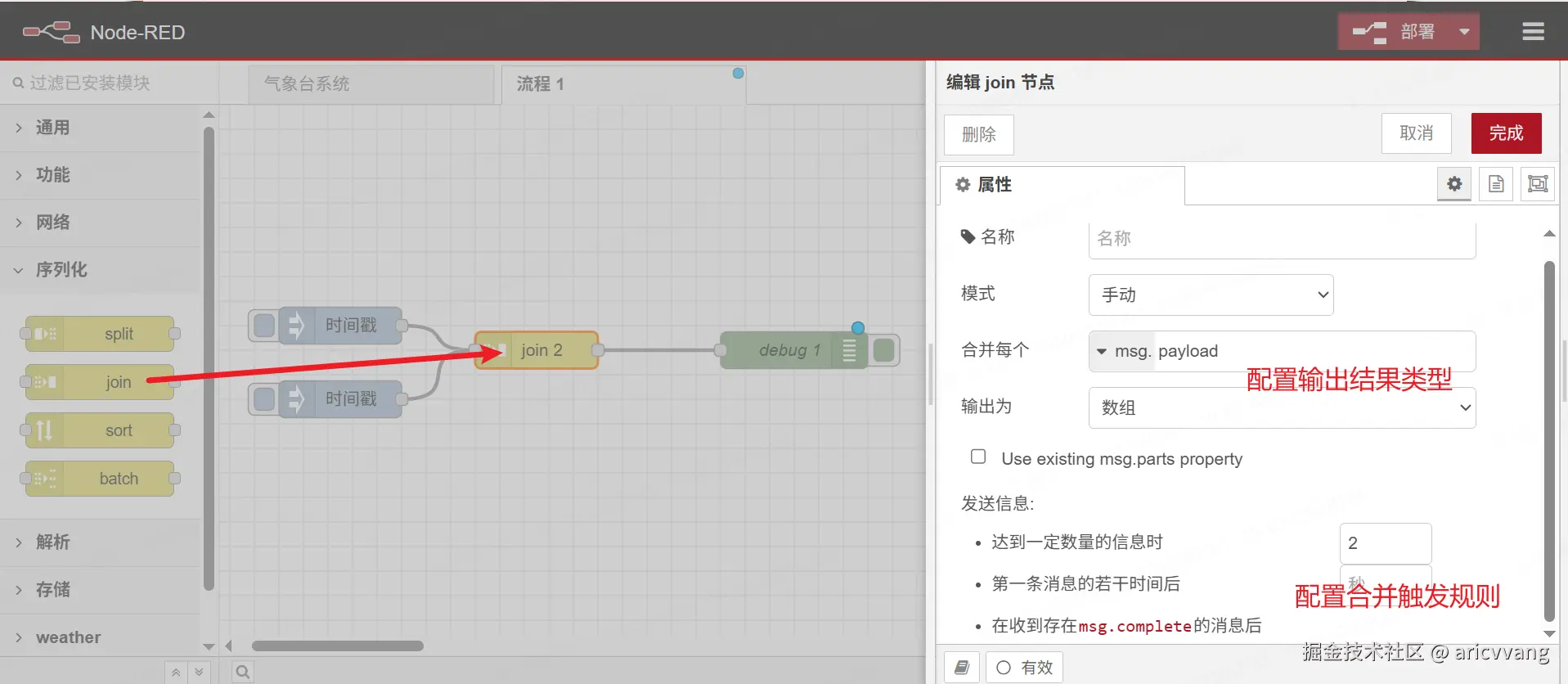The image size is (1568, 684).
Task: Edit the message count field showing 2
Action: tap(1385, 543)
